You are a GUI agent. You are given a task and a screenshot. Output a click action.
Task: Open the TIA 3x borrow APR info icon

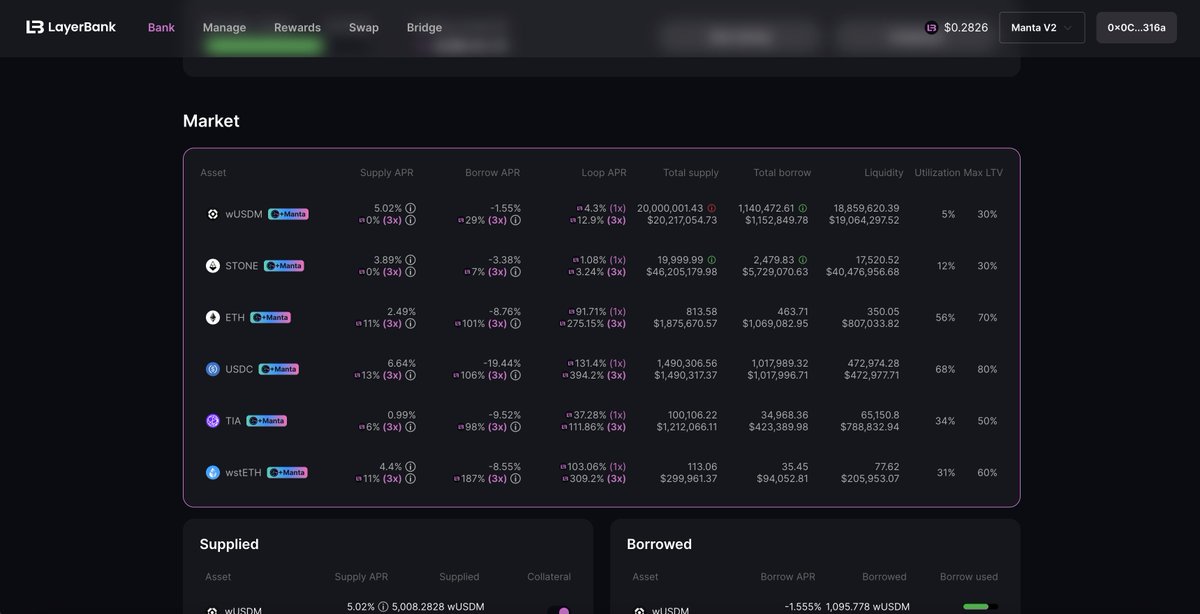coord(515,427)
